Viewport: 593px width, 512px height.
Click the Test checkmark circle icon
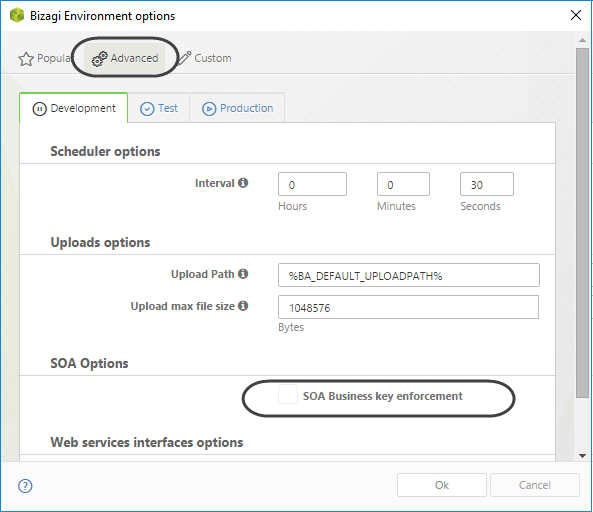(x=147, y=109)
